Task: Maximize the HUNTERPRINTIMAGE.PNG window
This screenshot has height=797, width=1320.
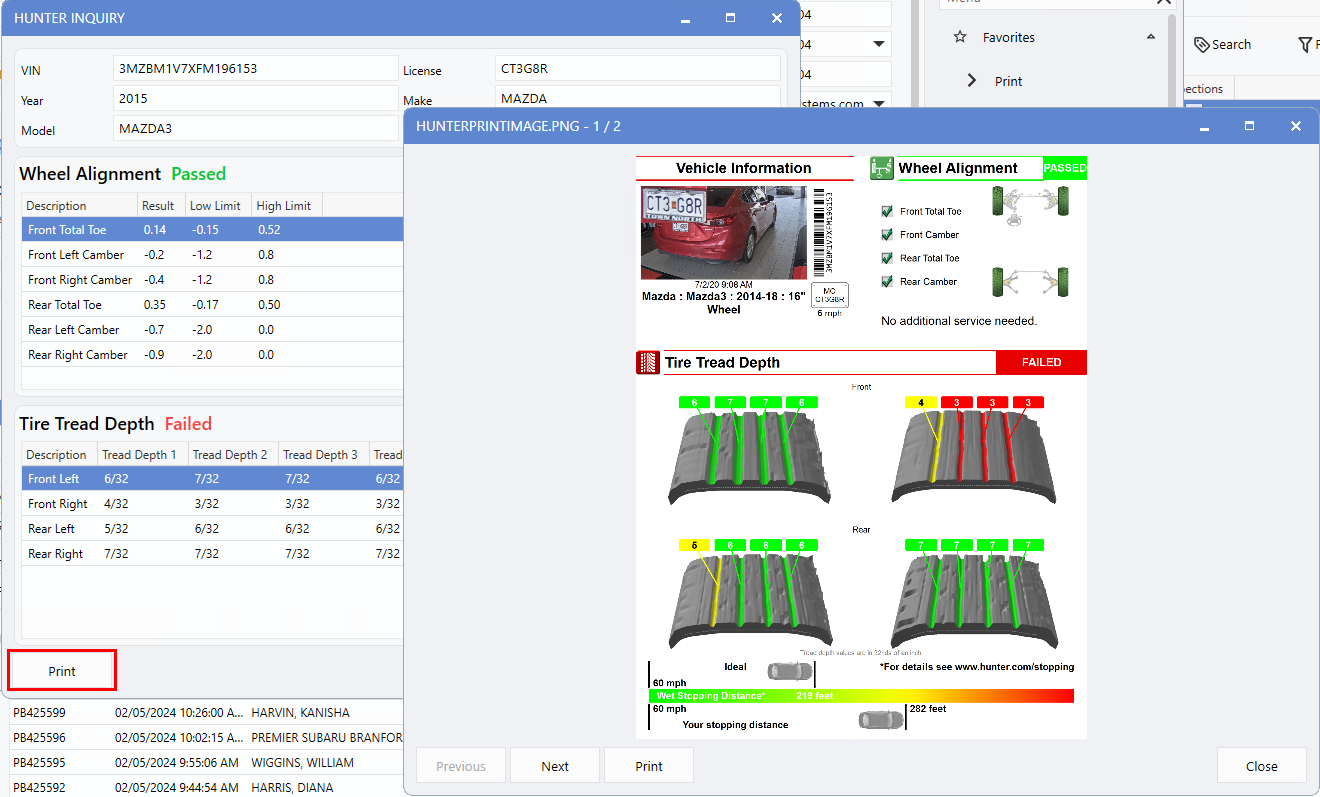Action: click(x=1249, y=126)
